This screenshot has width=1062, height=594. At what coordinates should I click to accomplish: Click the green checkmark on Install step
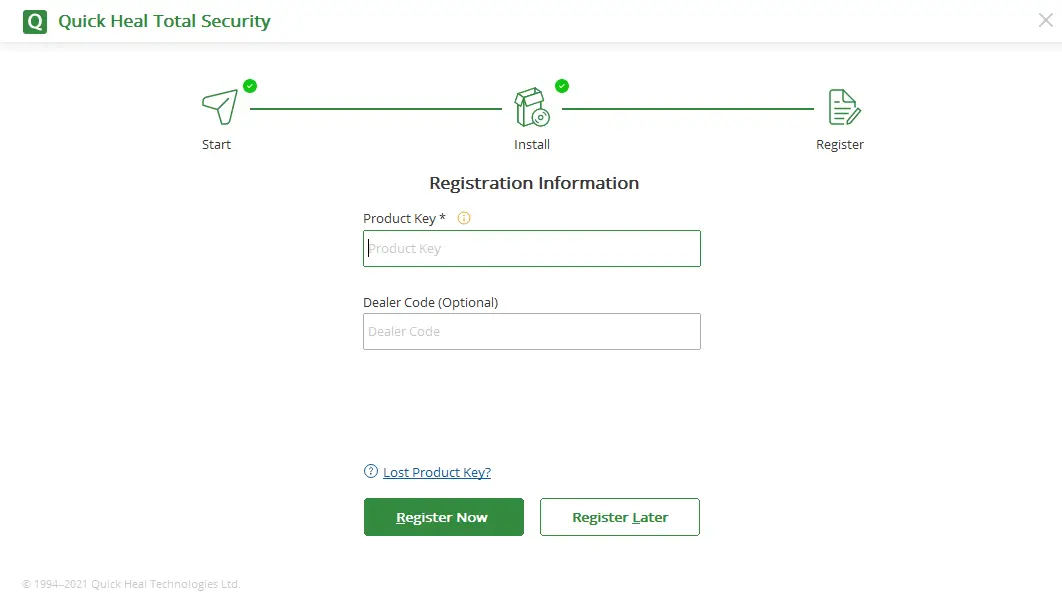click(562, 86)
